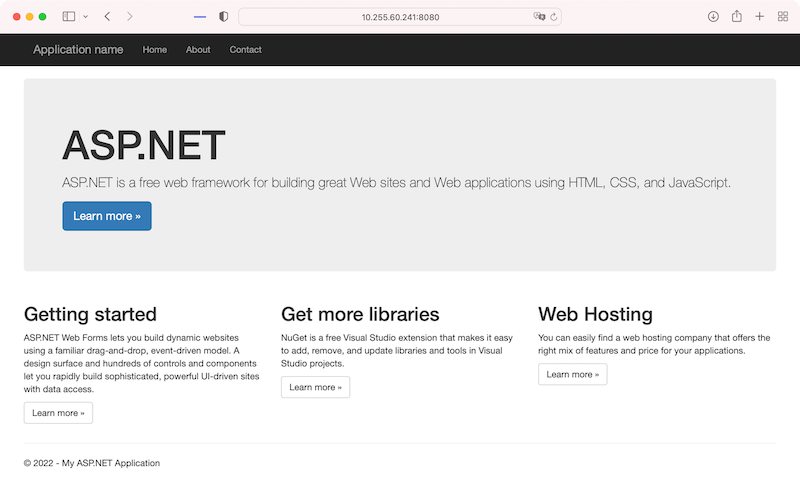Click Learn more under Web Hosting
This screenshot has height=490, width=800.
click(572, 374)
